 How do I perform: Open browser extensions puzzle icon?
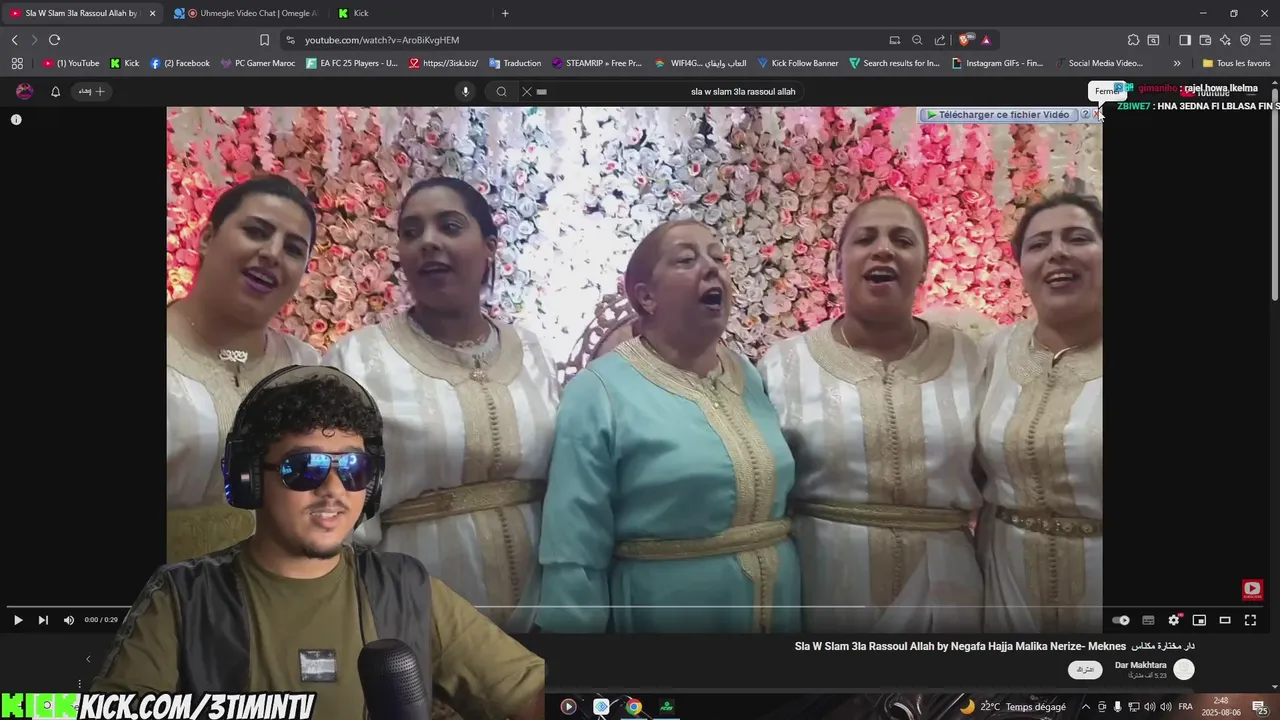(x=1133, y=40)
